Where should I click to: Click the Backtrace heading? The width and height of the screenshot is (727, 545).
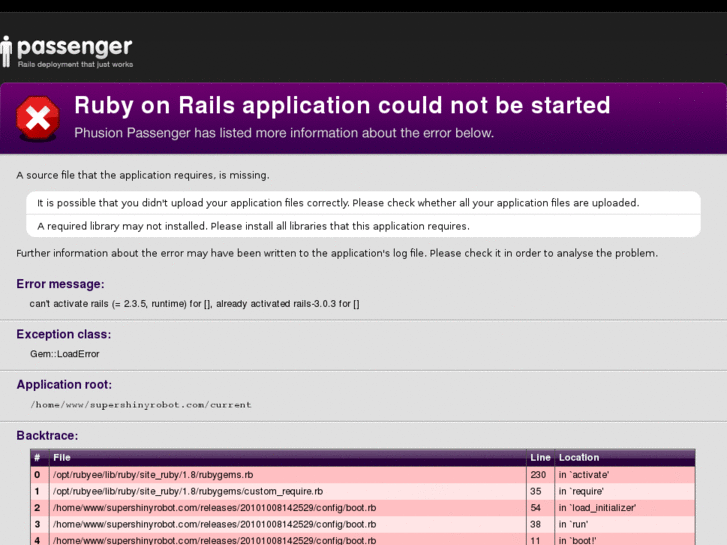[x=47, y=435]
